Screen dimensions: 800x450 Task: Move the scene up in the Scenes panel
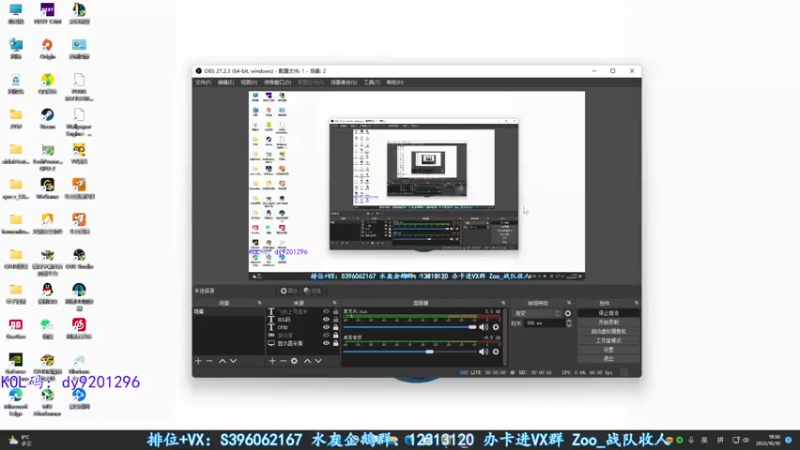coord(222,361)
